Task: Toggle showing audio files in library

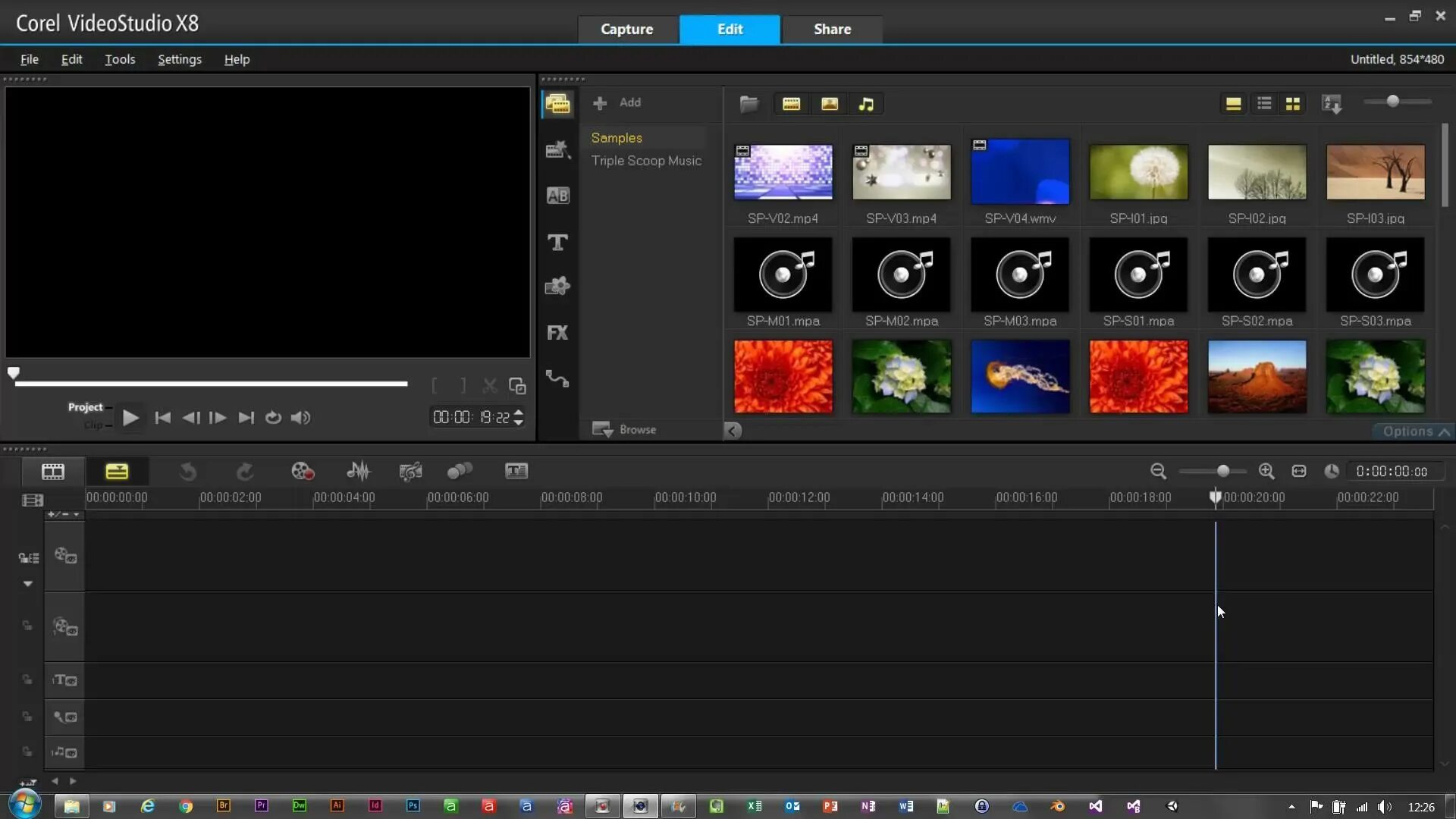Action: tap(866, 104)
